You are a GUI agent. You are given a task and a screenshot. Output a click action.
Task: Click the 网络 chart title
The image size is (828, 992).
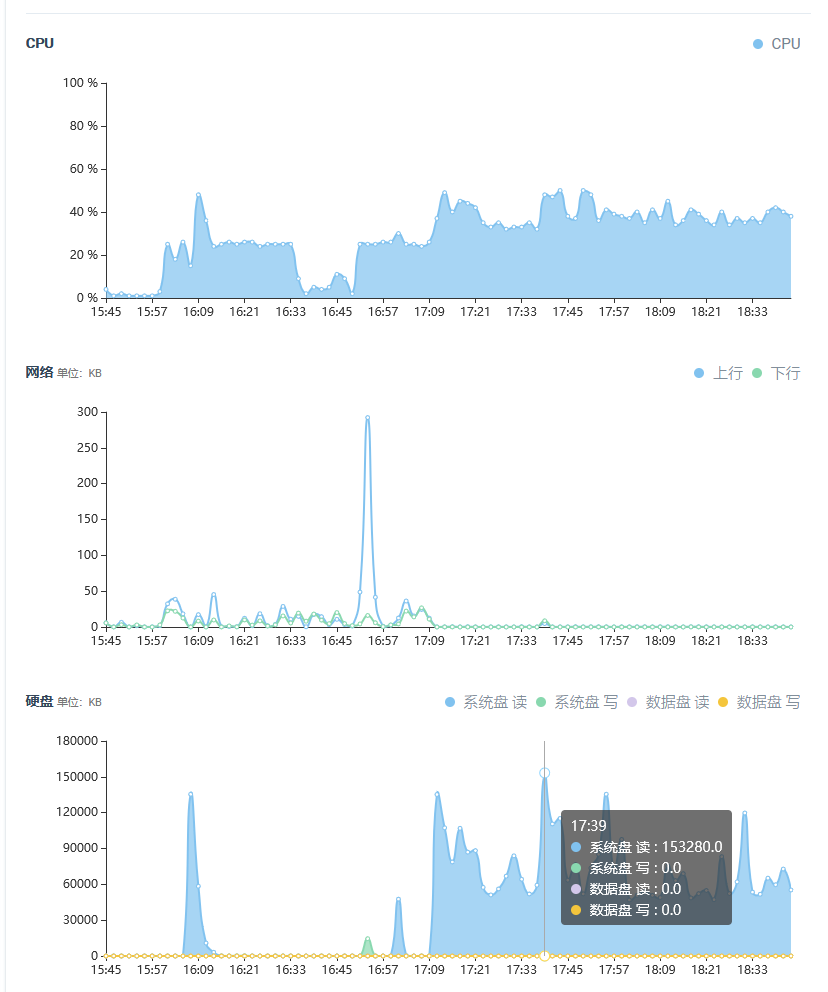pyautogui.click(x=39, y=372)
